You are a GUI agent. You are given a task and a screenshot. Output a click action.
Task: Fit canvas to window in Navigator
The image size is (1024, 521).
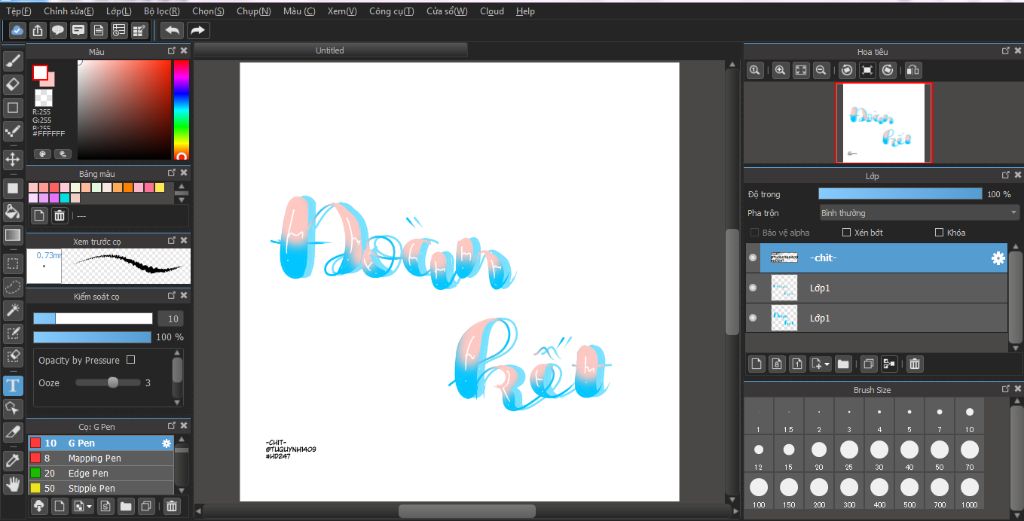click(x=801, y=71)
